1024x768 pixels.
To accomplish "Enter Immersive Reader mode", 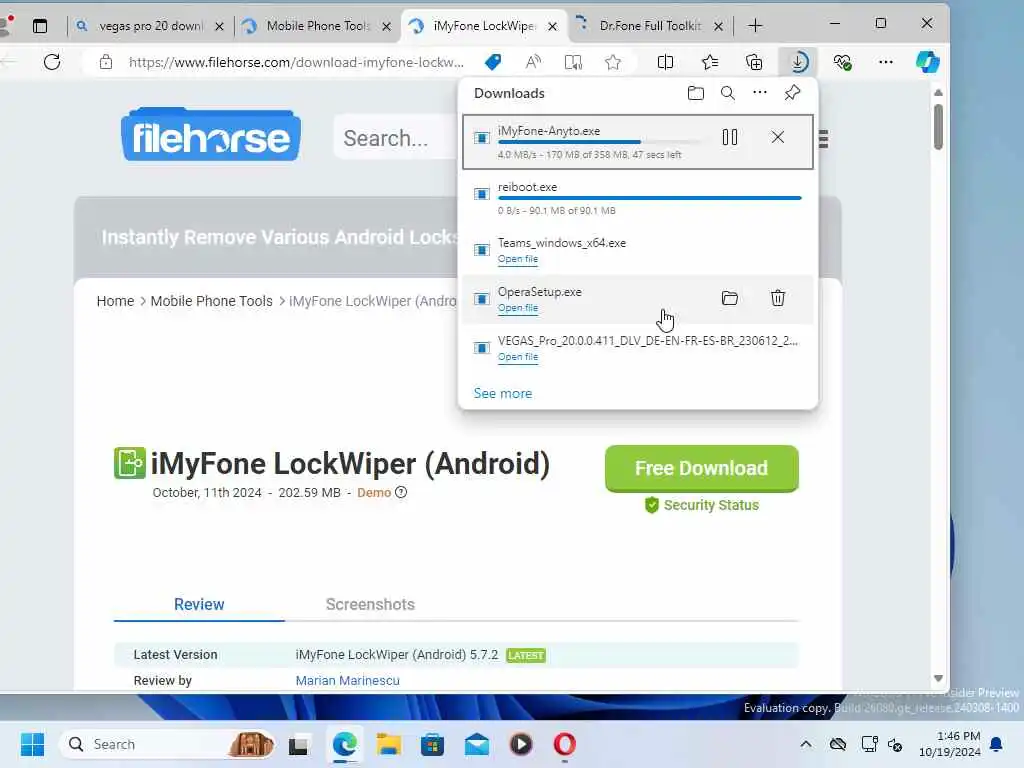I will tap(573, 63).
